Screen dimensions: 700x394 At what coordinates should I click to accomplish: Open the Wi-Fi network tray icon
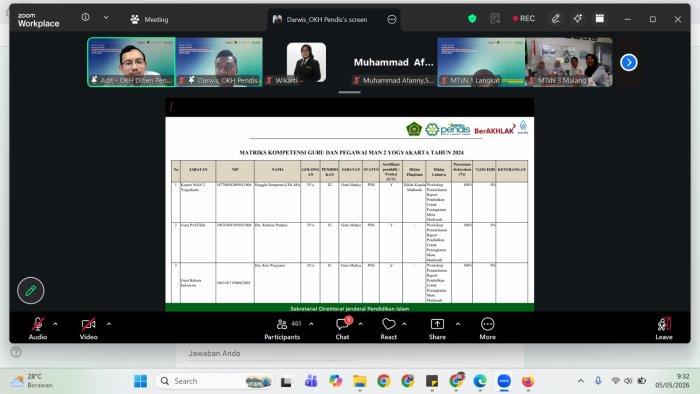pos(615,381)
